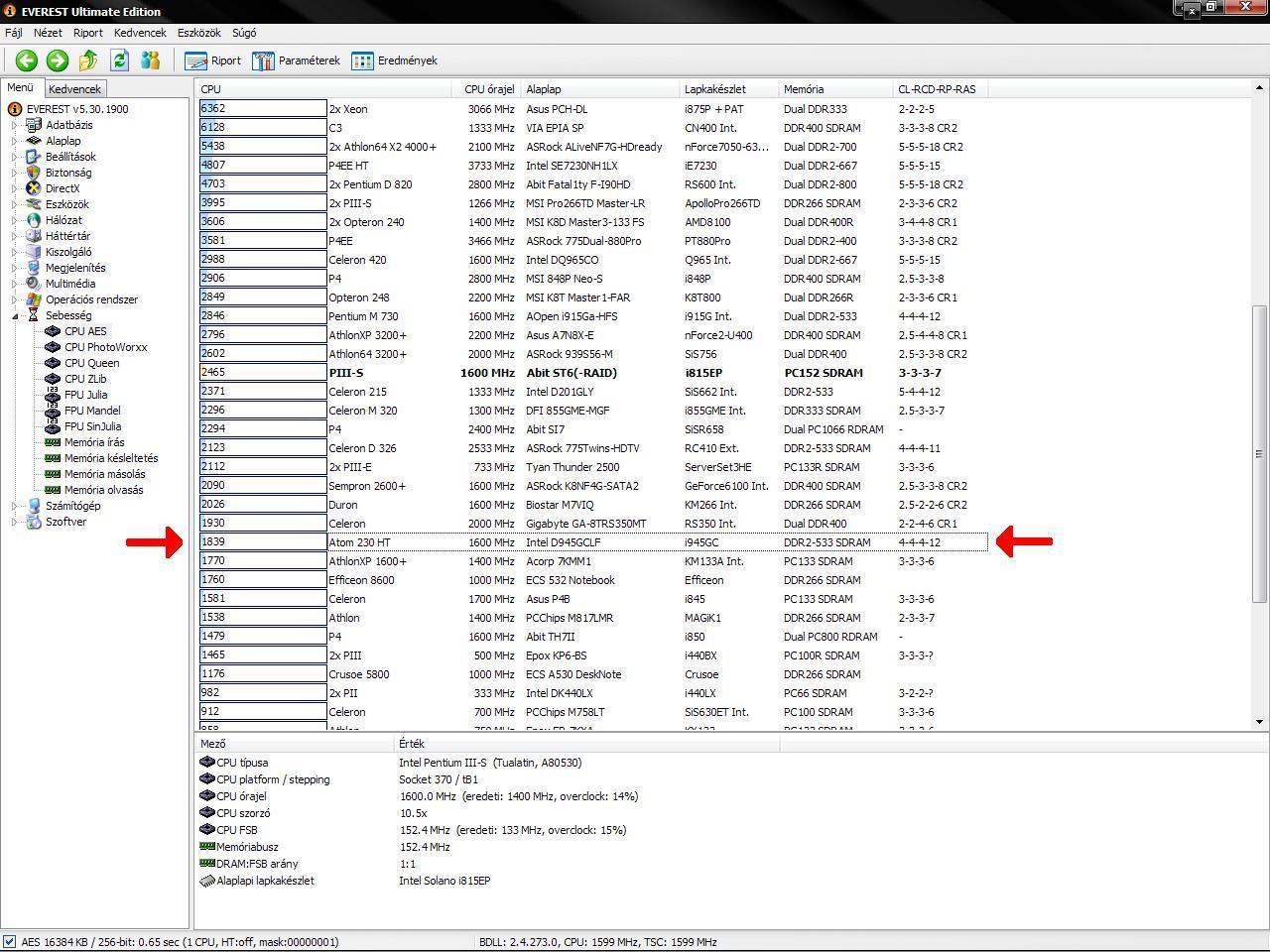
Task: Expand the Alaplap tree node
Action: pos(15,141)
